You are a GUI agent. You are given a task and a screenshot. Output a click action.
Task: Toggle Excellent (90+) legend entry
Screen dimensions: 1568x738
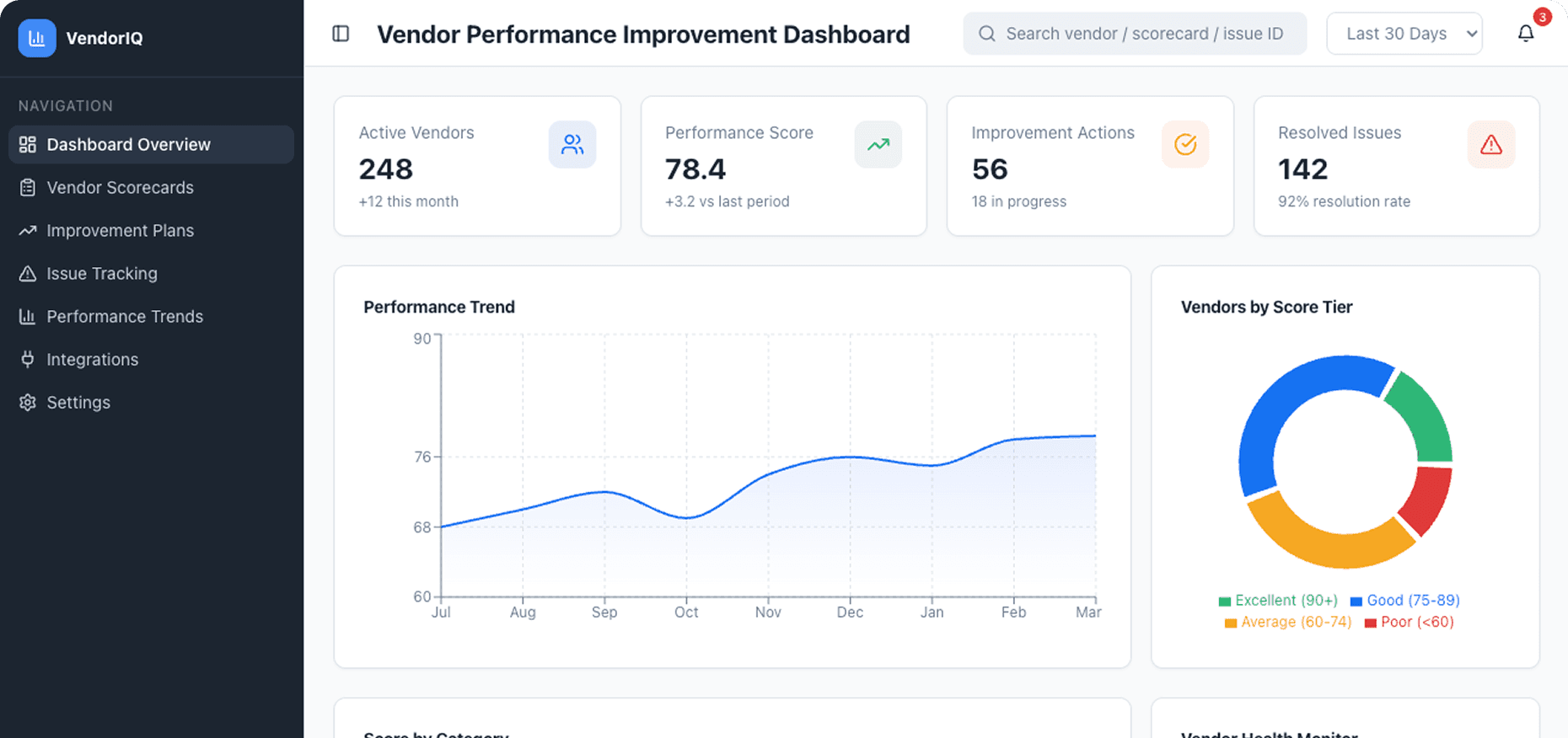pos(1278,601)
